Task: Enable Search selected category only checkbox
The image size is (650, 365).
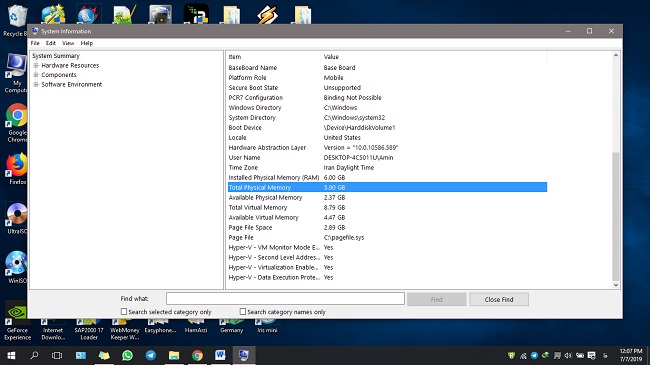Action: point(124,311)
